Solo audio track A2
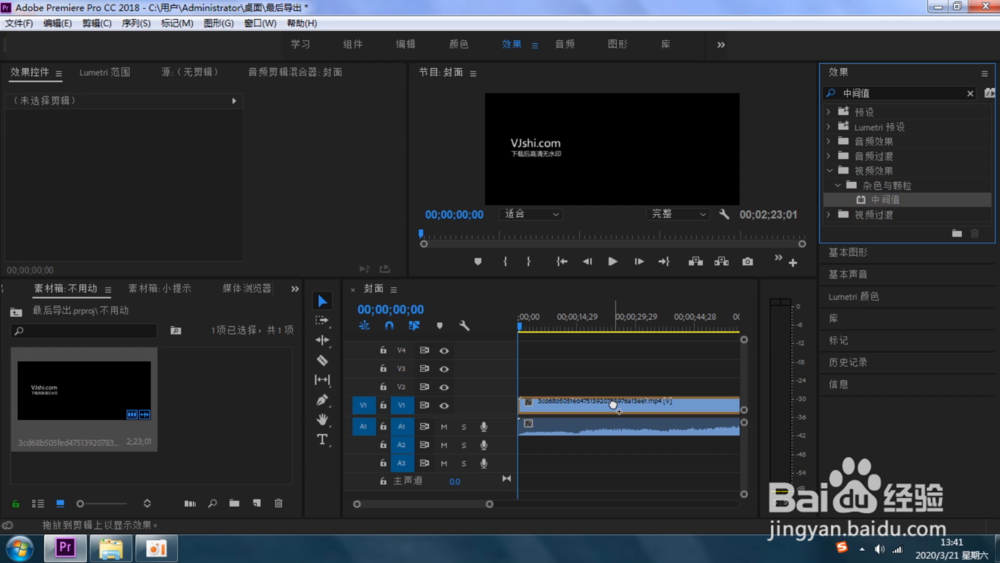 point(464,445)
